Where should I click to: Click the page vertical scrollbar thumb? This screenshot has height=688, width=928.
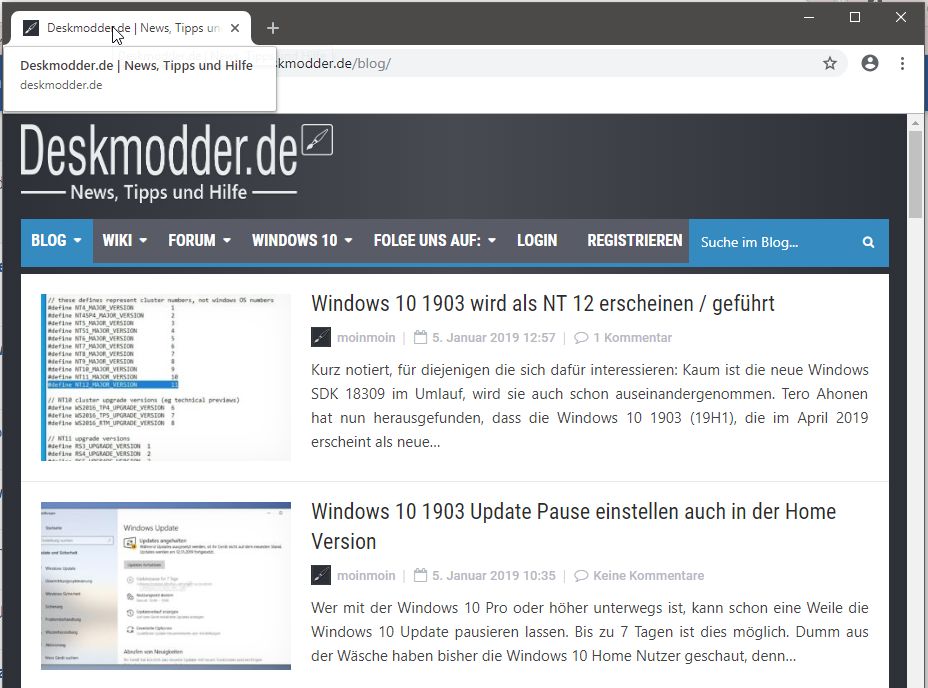915,175
